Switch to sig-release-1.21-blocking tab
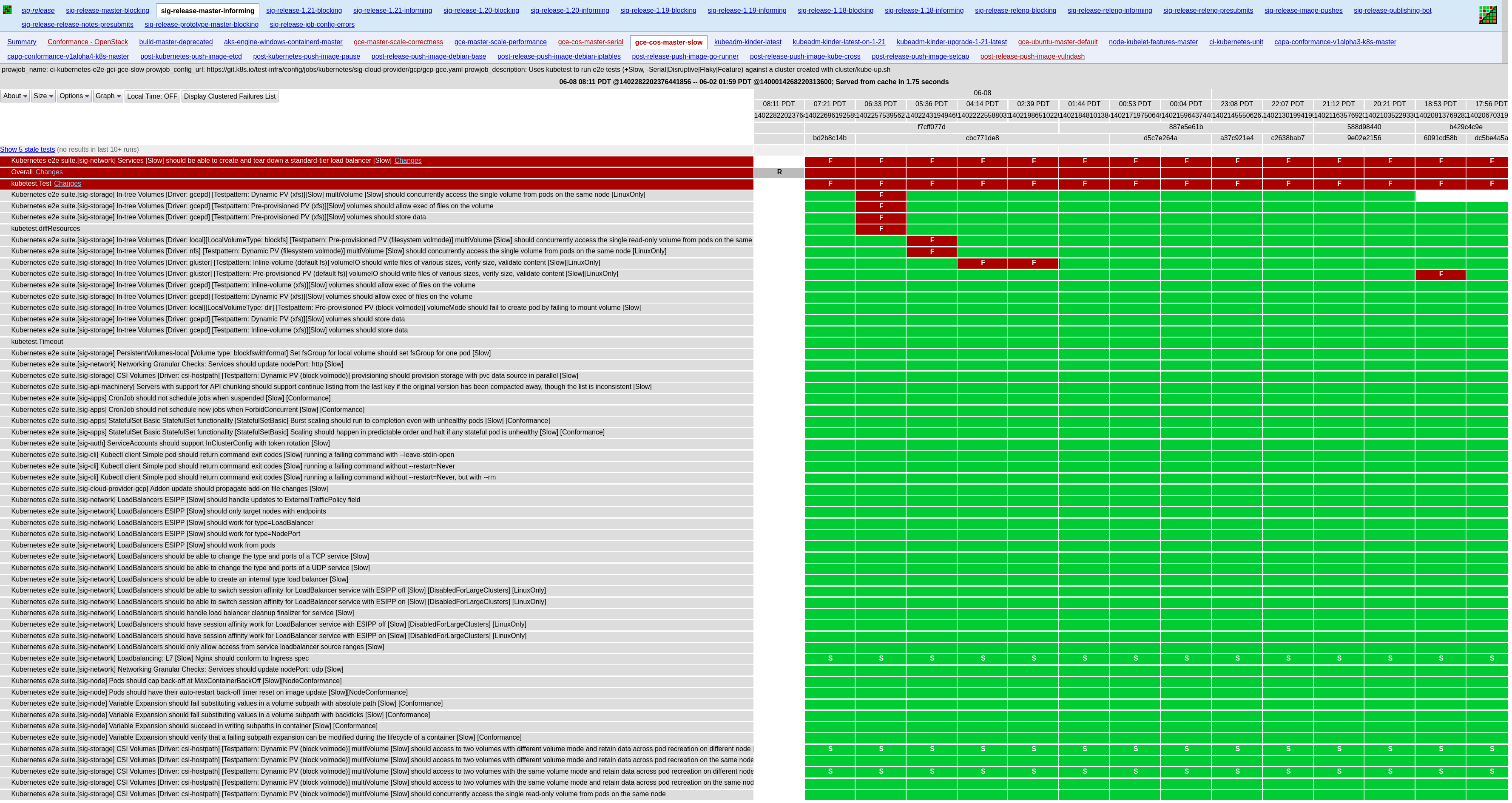 pos(304,11)
